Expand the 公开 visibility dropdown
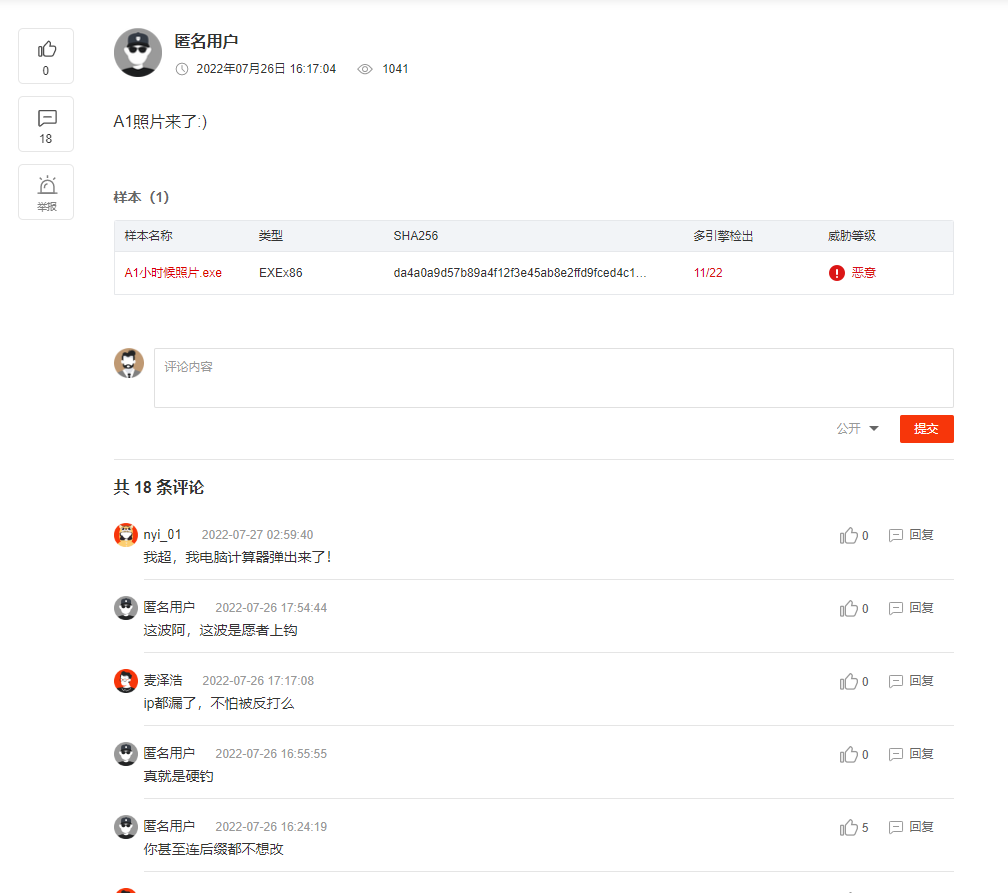The image size is (1008, 893). pyautogui.click(x=857, y=428)
